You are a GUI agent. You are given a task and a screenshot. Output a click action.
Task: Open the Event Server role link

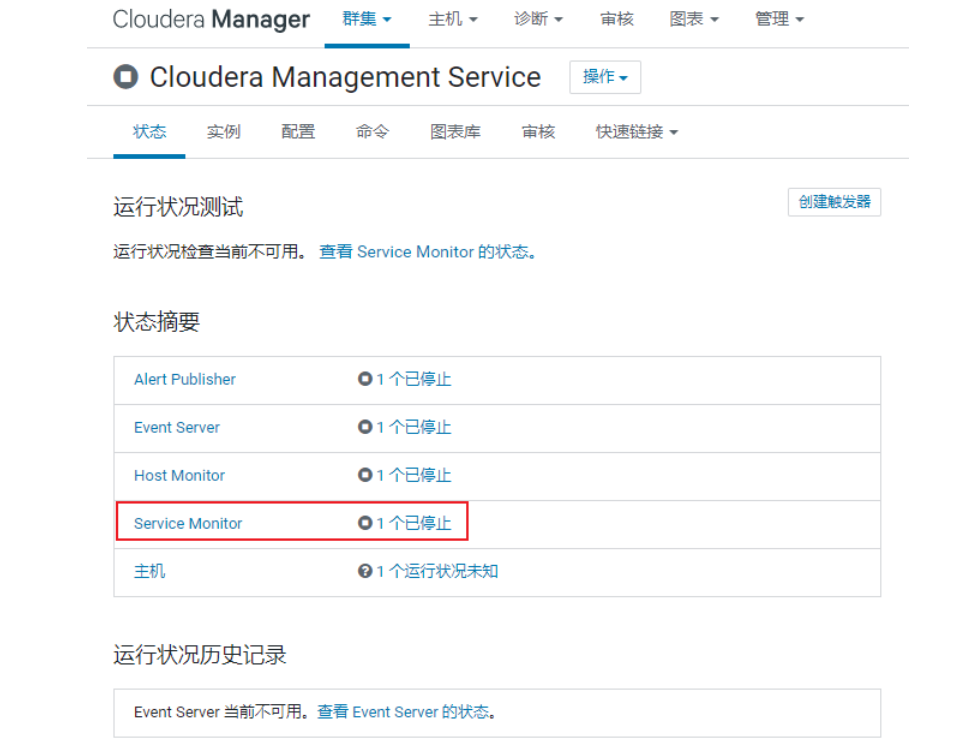pyautogui.click(x=177, y=427)
